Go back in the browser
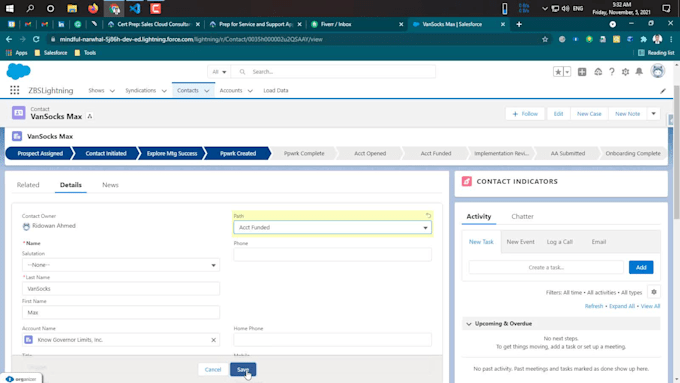This screenshot has height=383, width=680. point(9,39)
